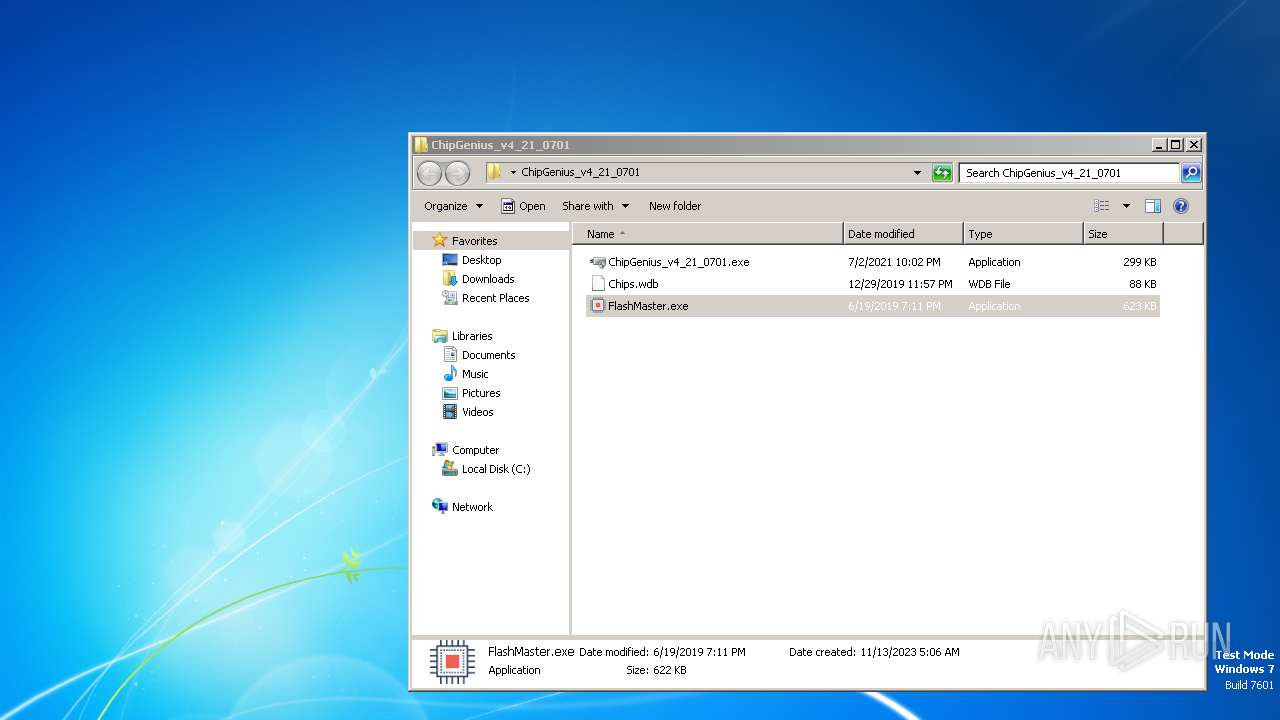Sort by the Type column header

(1023, 234)
